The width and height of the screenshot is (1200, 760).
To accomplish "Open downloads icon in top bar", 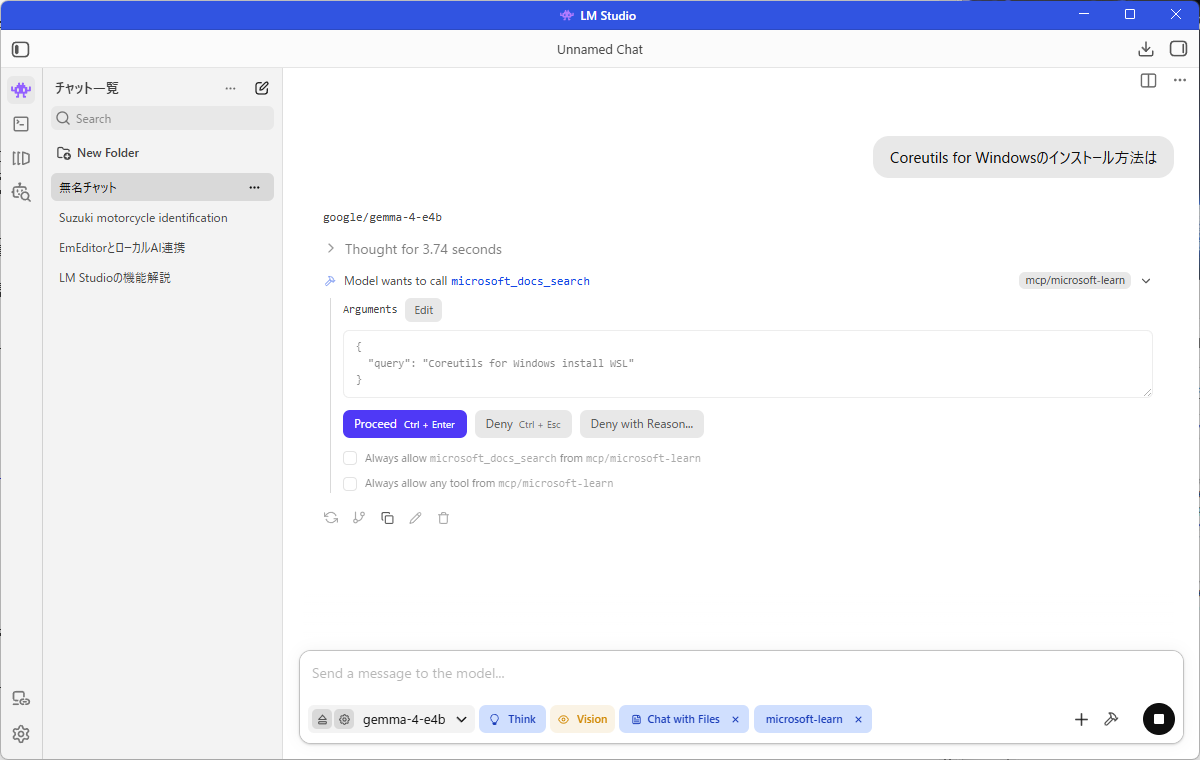I will (x=1146, y=49).
